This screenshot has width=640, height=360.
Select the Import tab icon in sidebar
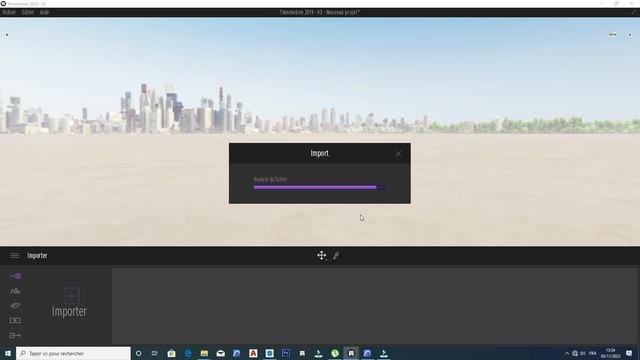16,276
